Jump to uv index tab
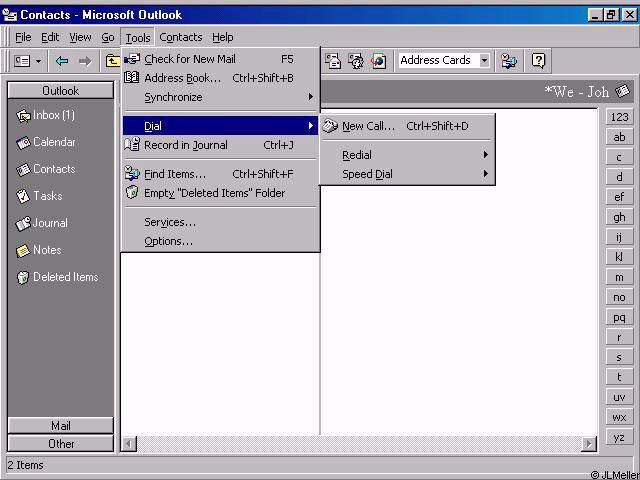The width and height of the screenshot is (640, 480). pyautogui.click(x=619, y=397)
